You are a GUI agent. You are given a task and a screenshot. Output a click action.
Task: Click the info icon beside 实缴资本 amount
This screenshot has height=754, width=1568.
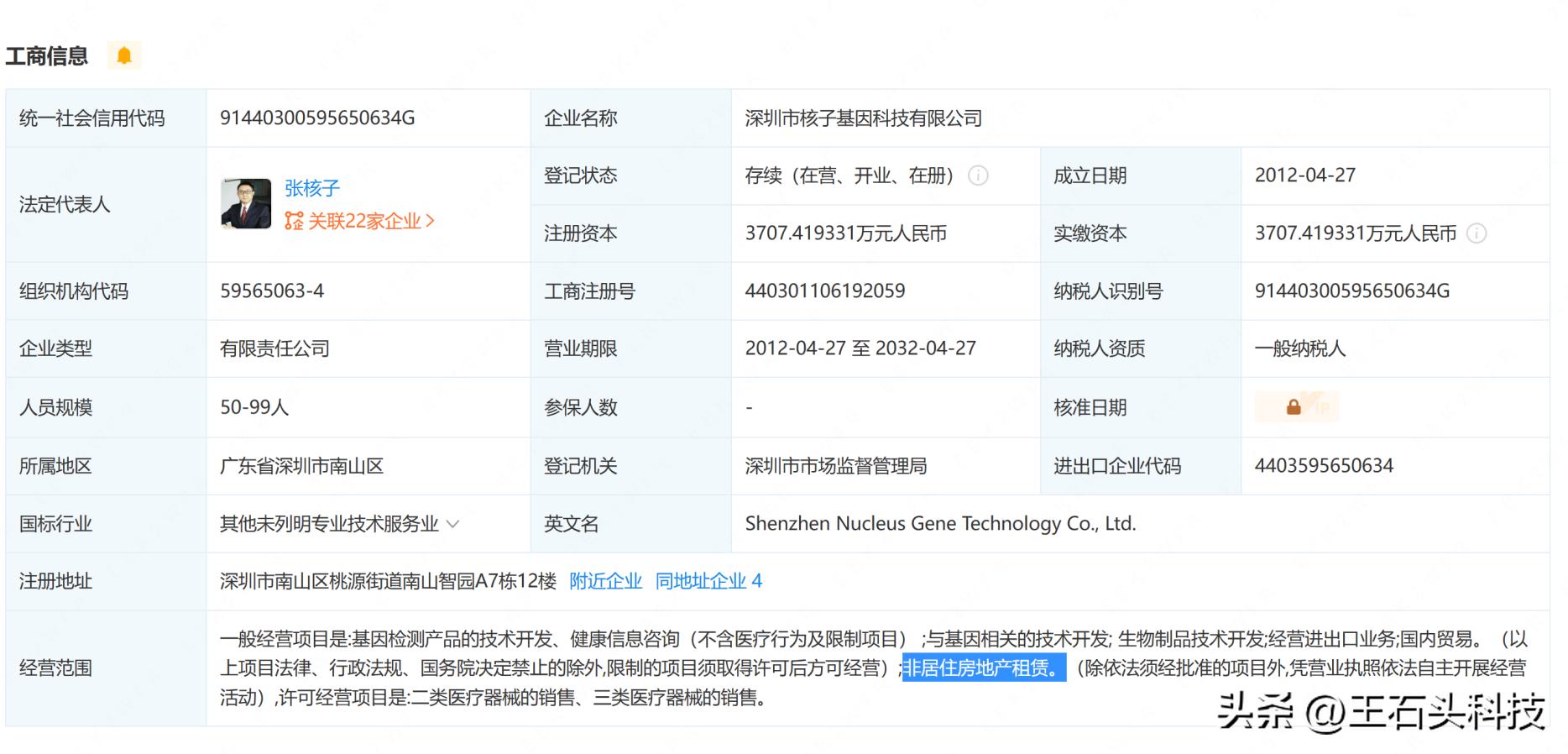tap(1476, 233)
